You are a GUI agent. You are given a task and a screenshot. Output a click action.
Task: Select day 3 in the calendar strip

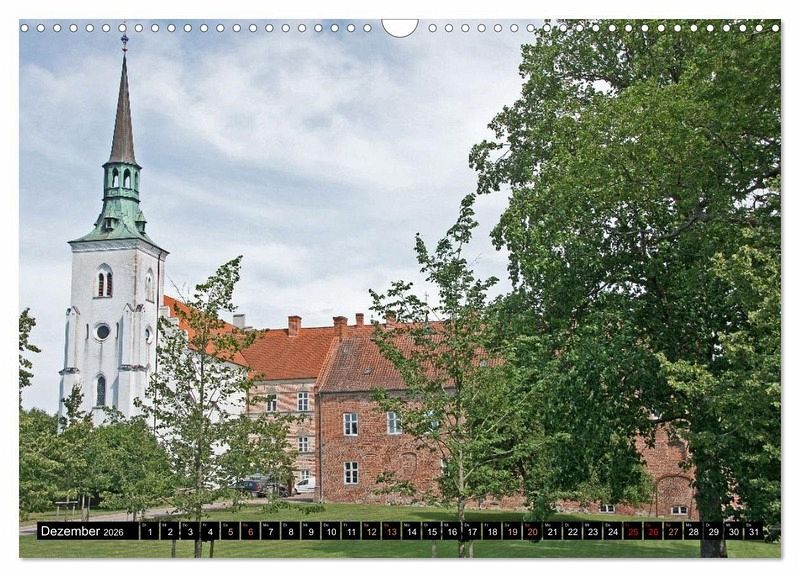pos(190,531)
